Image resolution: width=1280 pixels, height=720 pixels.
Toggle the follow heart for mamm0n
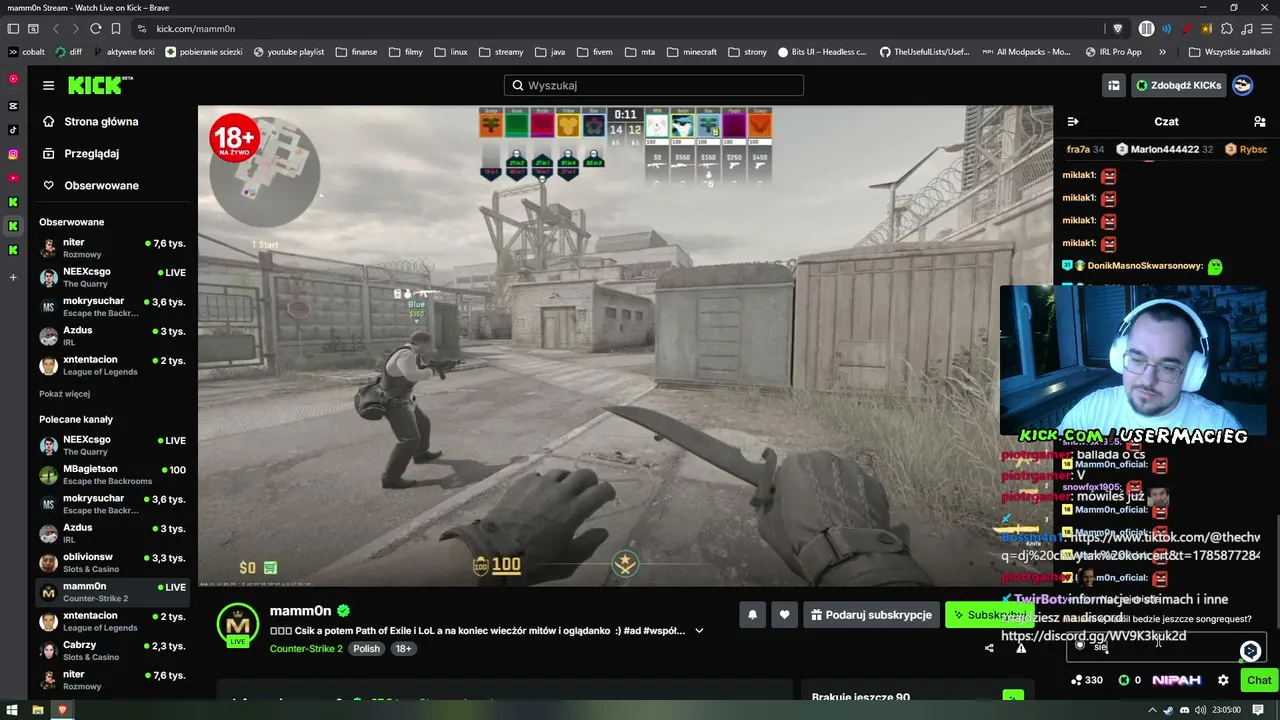(785, 615)
